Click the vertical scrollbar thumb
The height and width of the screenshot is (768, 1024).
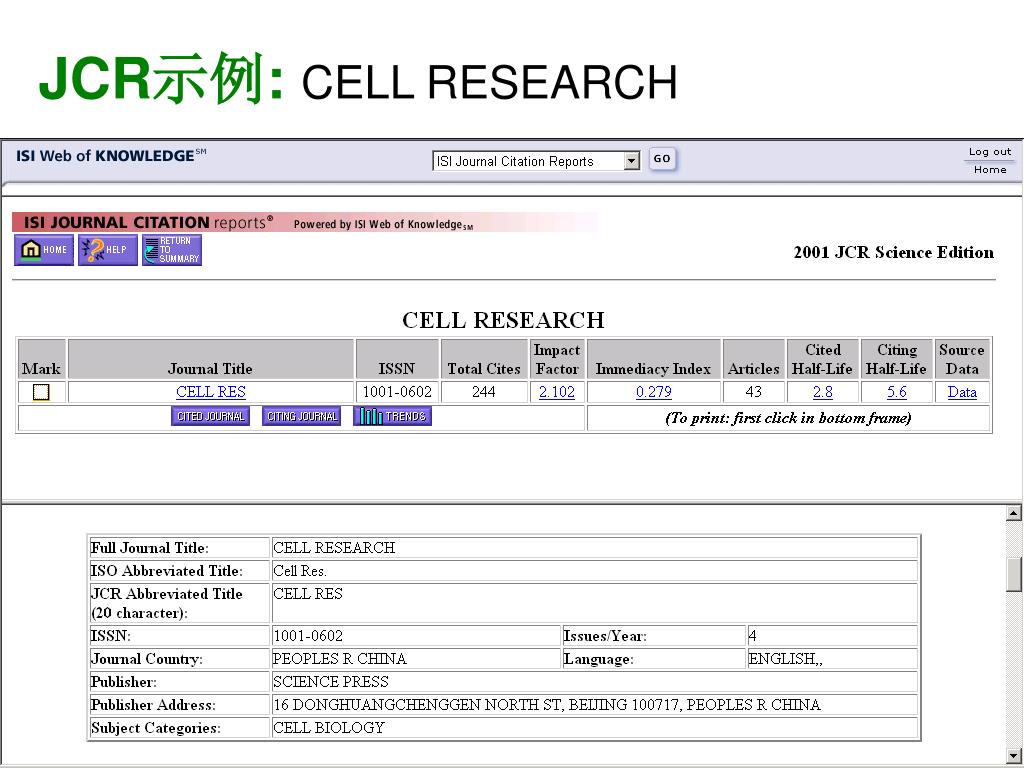pyautogui.click(x=1014, y=575)
